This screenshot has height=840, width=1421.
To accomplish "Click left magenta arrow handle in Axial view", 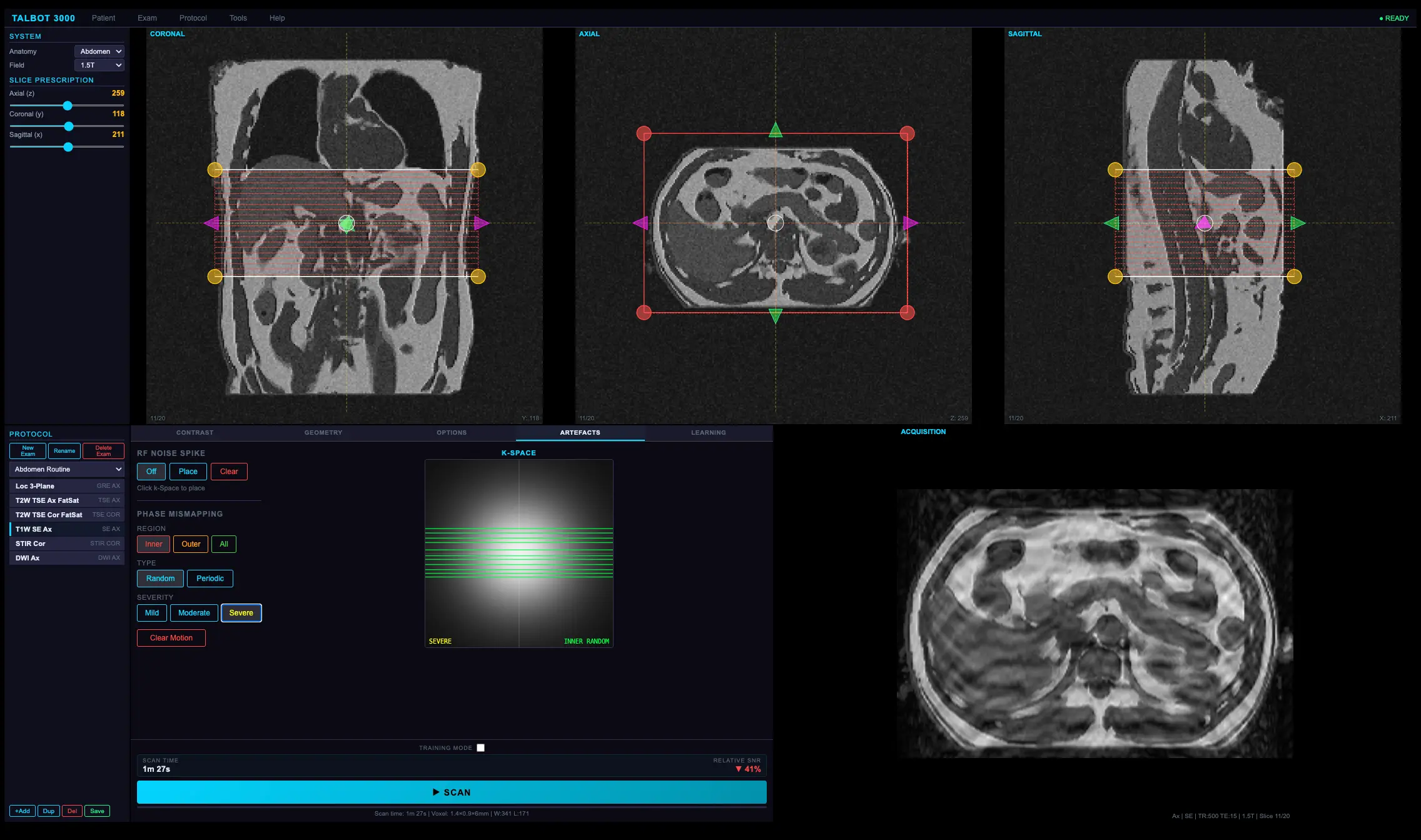I will tap(640, 223).
